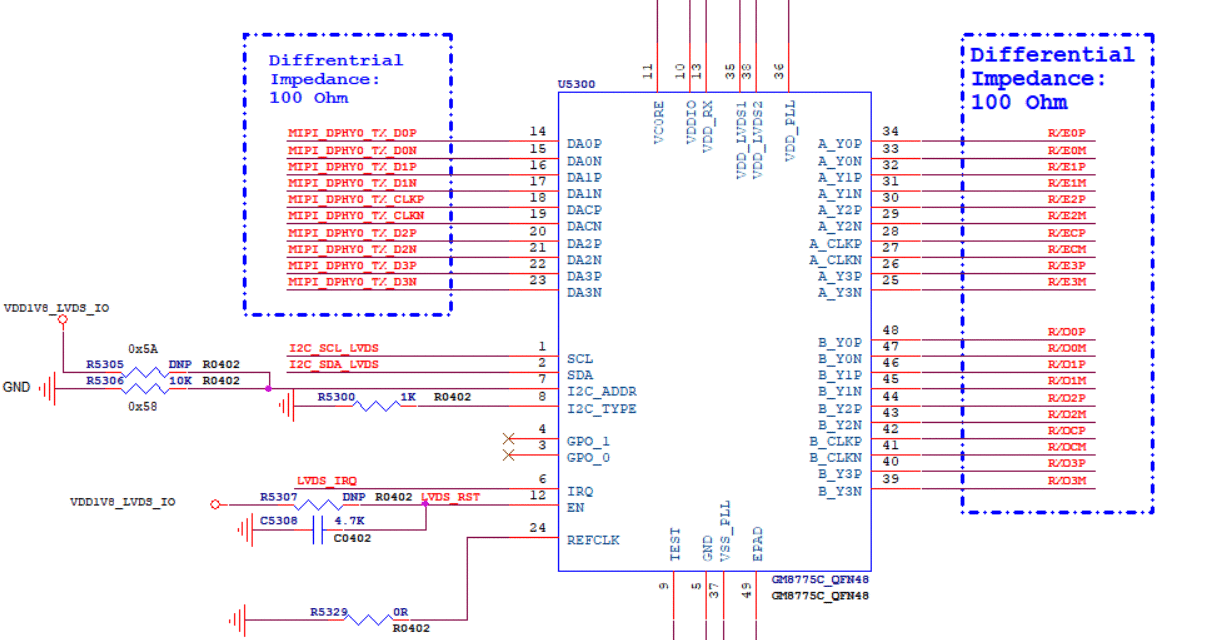Click net label MIPI_DPHY0_TX_CLKN
1205x640 pixels.
pyautogui.click(x=356, y=215)
